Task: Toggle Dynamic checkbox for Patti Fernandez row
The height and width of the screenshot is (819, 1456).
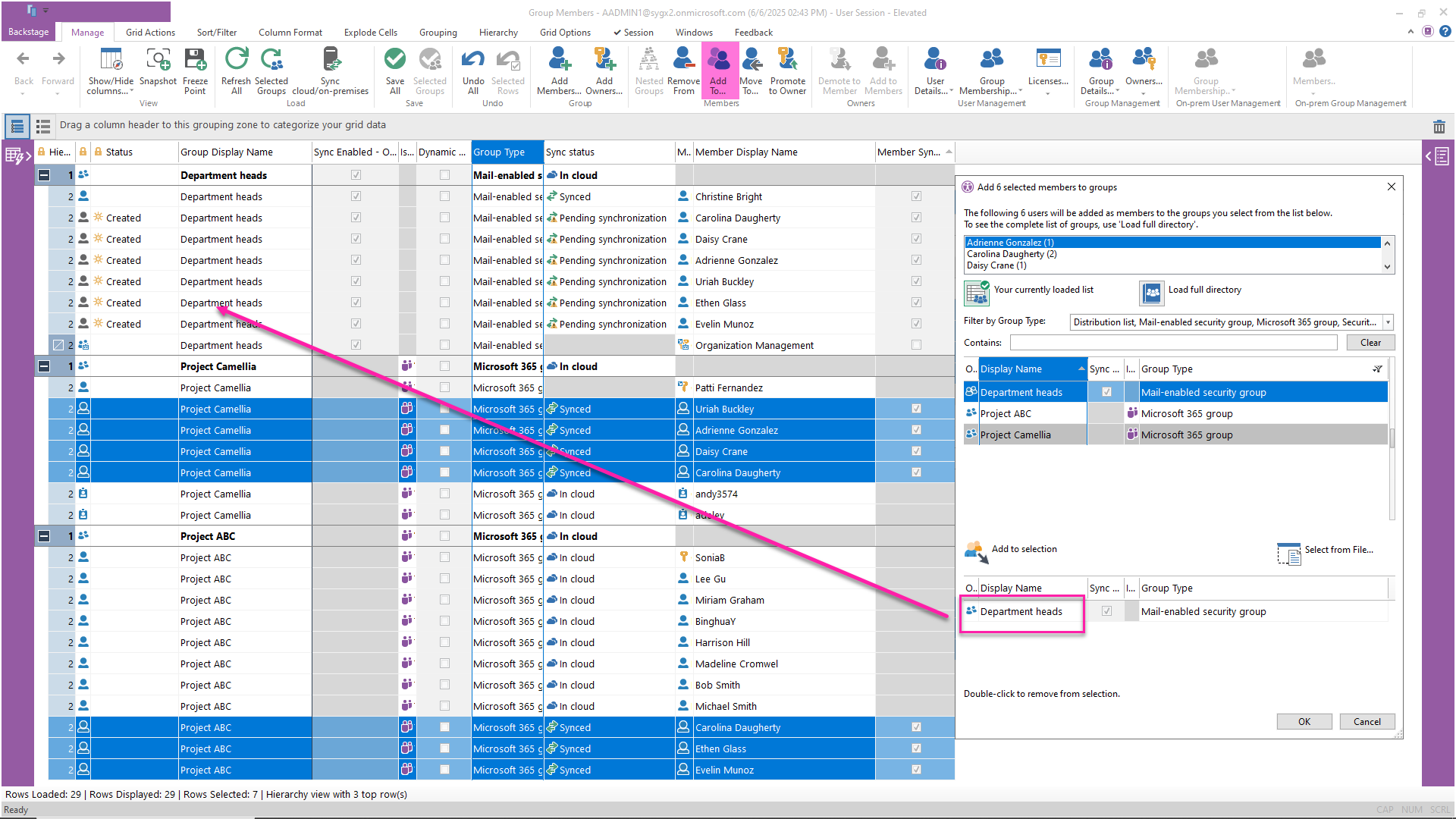Action: [444, 388]
